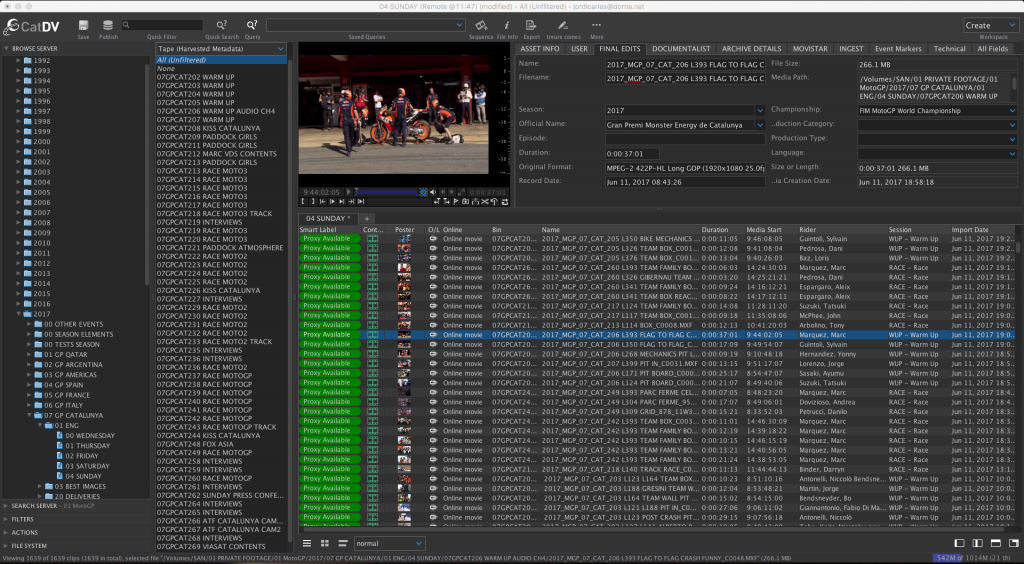Viewport: 1024px width, 564px height.
Task: Click the Publish database icon
Action: tap(108, 25)
